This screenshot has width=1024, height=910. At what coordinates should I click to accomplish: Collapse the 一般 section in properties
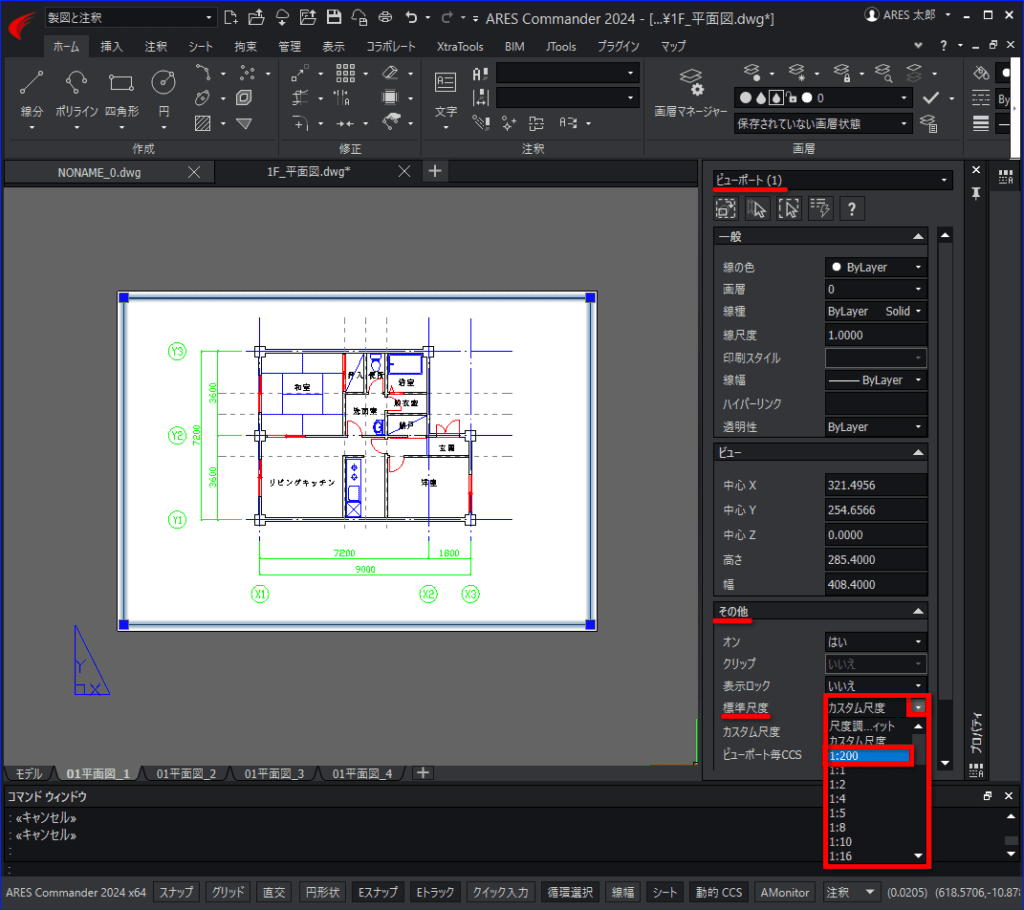(918, 236)
